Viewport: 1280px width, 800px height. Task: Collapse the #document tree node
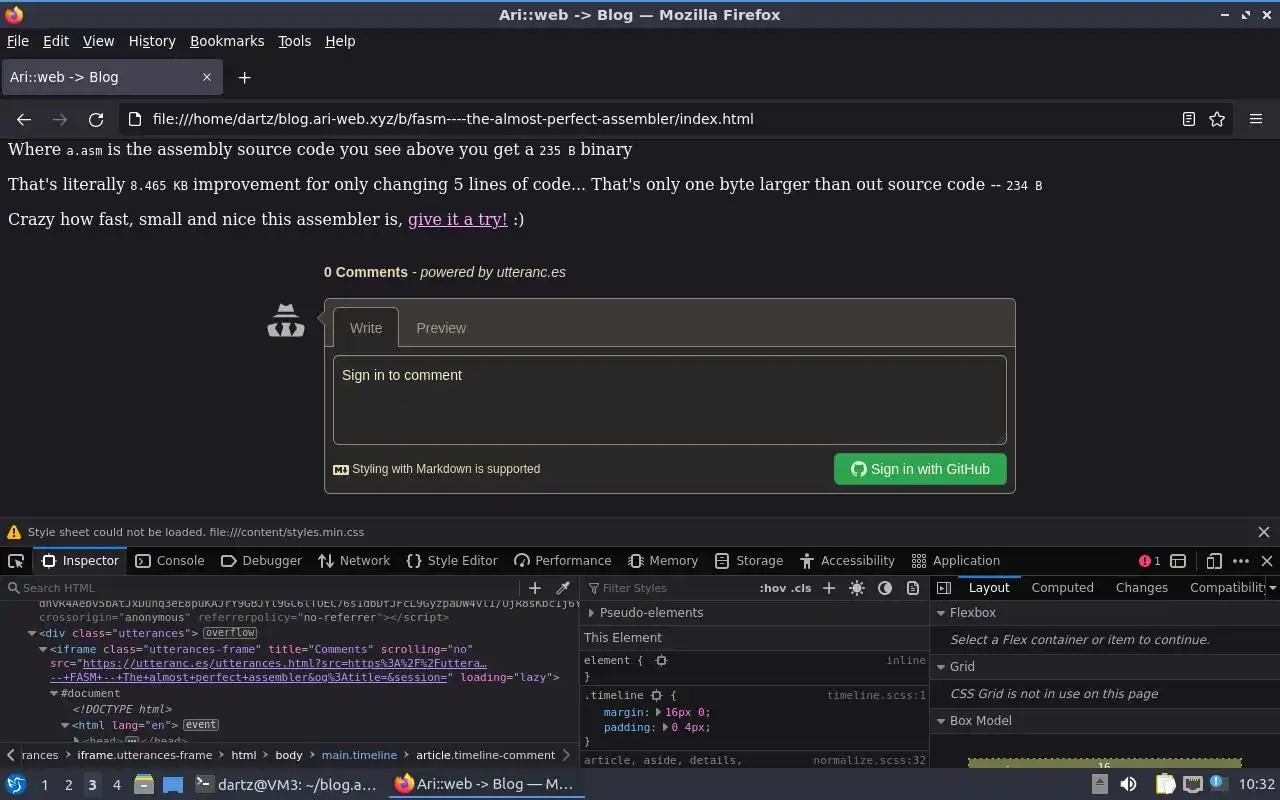point(54,693)
